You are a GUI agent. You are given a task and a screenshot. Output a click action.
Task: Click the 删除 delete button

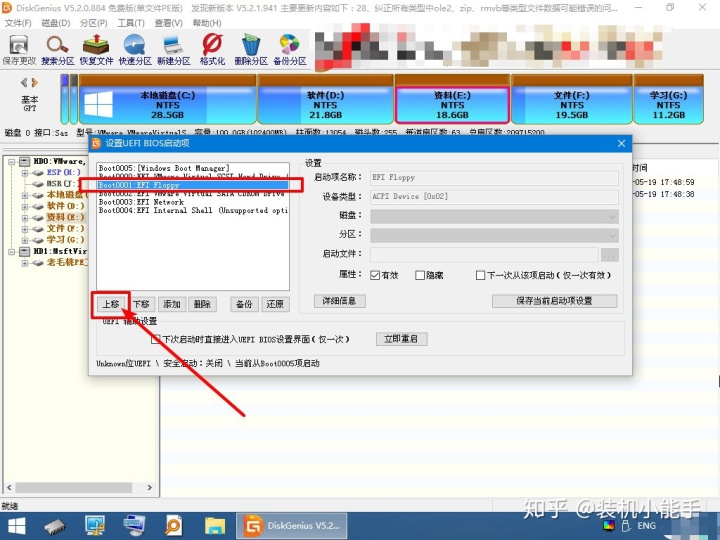tap(202, 304)
